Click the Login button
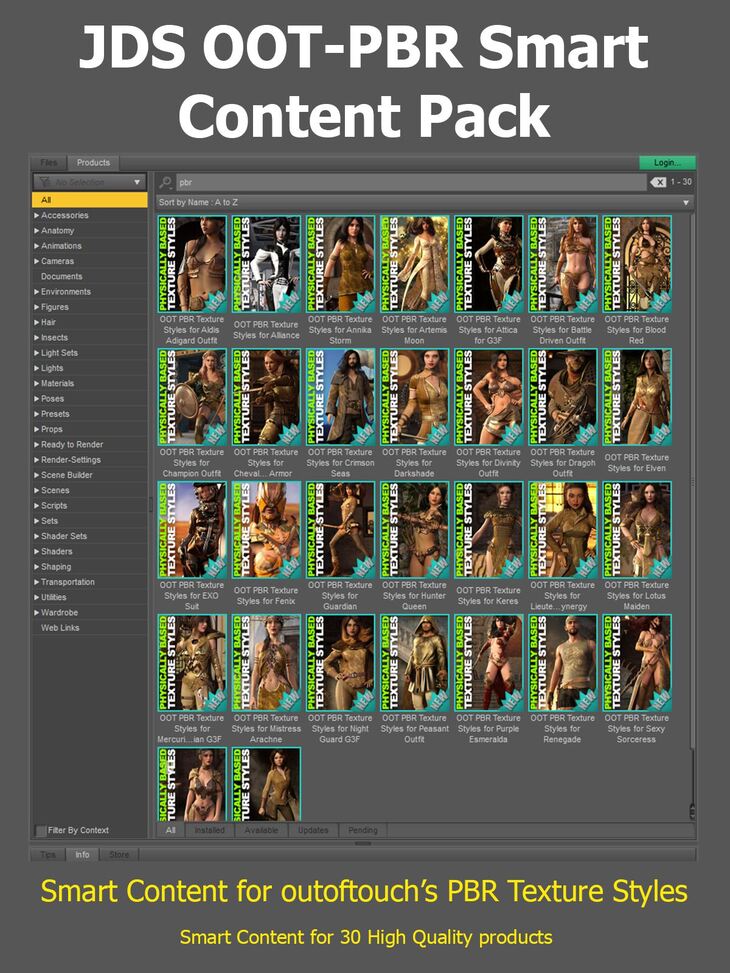This screenshot has width=730, height=973. coord(667,162)
